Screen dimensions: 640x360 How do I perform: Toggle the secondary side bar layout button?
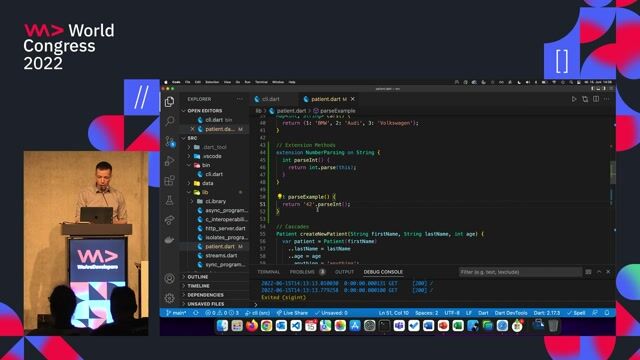(x=604, y=89)
